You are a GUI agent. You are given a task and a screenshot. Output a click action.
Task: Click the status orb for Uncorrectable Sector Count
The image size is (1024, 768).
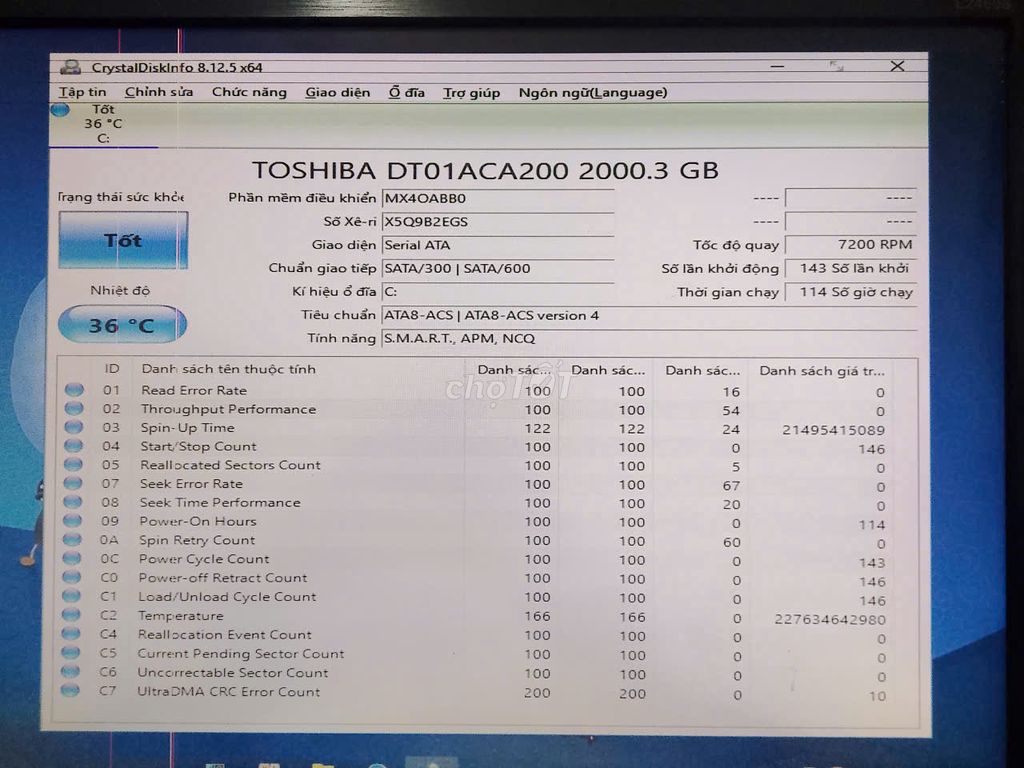coord(70,672)
